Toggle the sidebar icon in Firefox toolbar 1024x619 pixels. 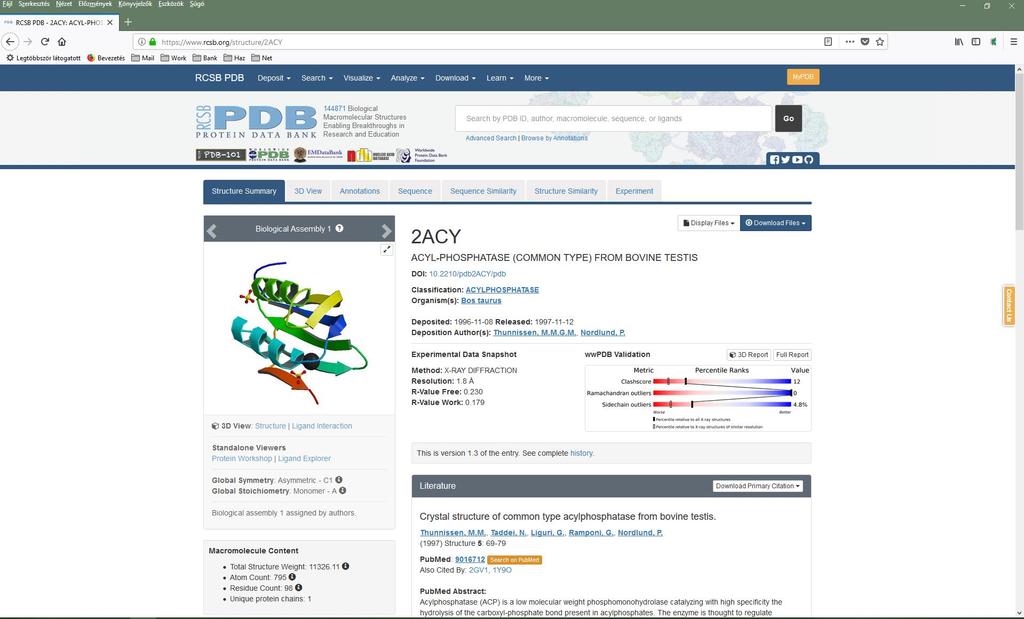coord(976,42)
